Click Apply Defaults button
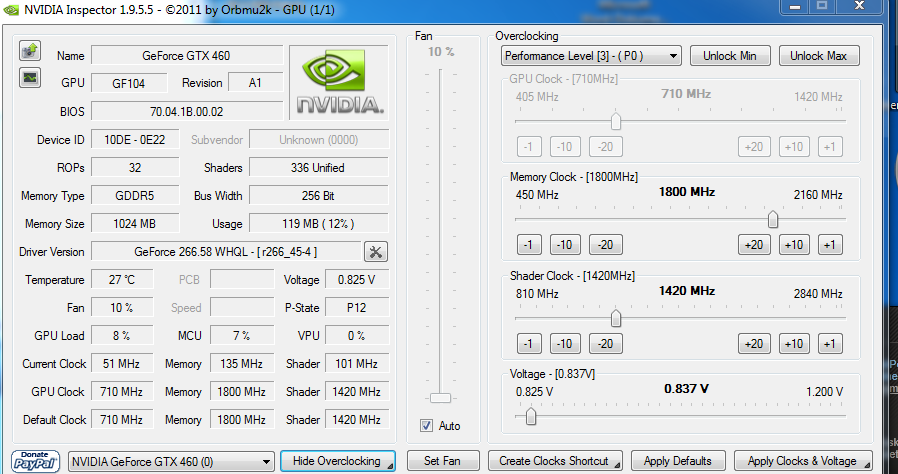 678,461
